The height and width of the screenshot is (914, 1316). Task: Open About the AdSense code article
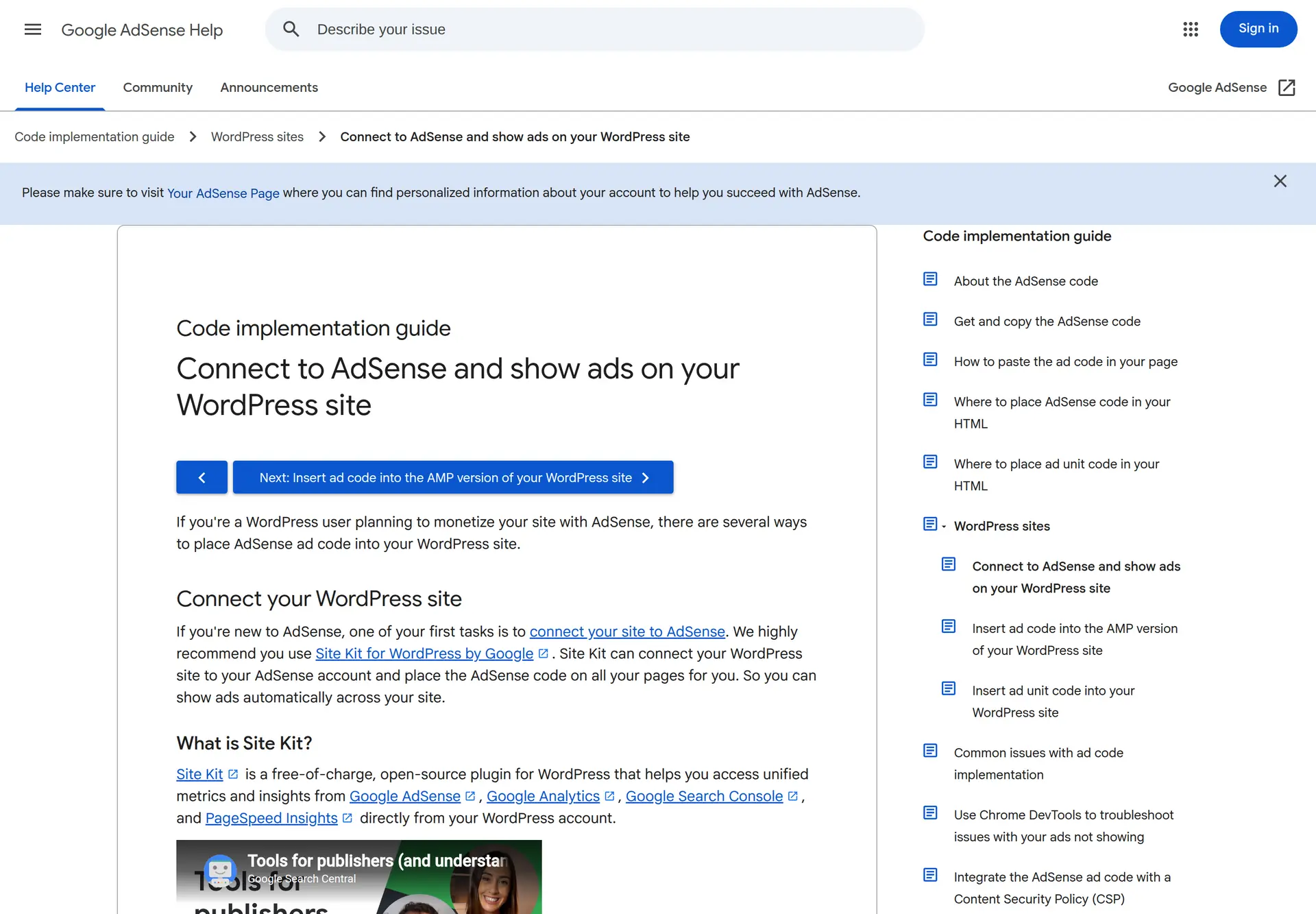pyautogui.click(x=1026, y=281)
